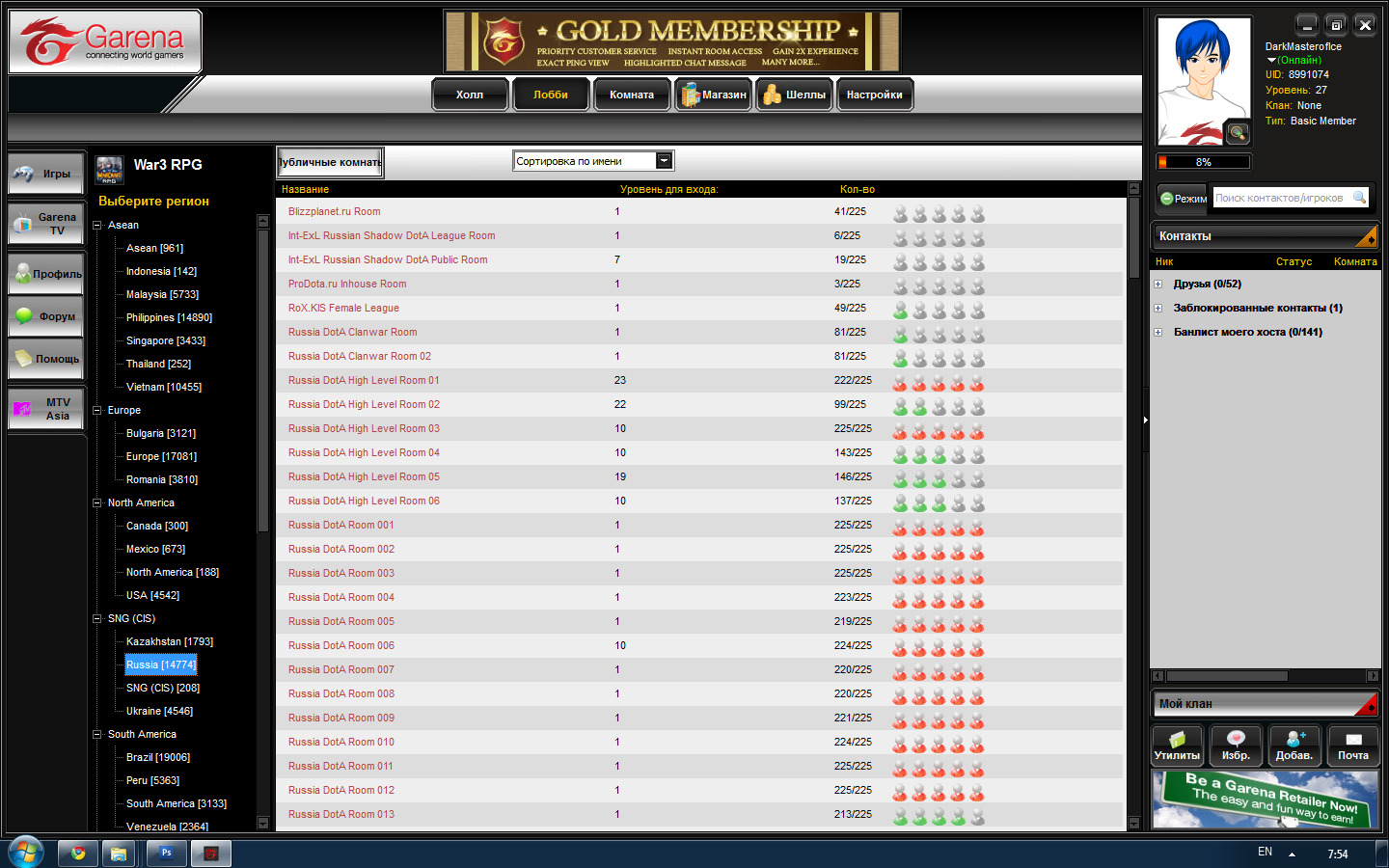Viewport: 1389px width, 868px height.
Task: Click the room list vertical scrollbar
Action: click(1134, 236)
